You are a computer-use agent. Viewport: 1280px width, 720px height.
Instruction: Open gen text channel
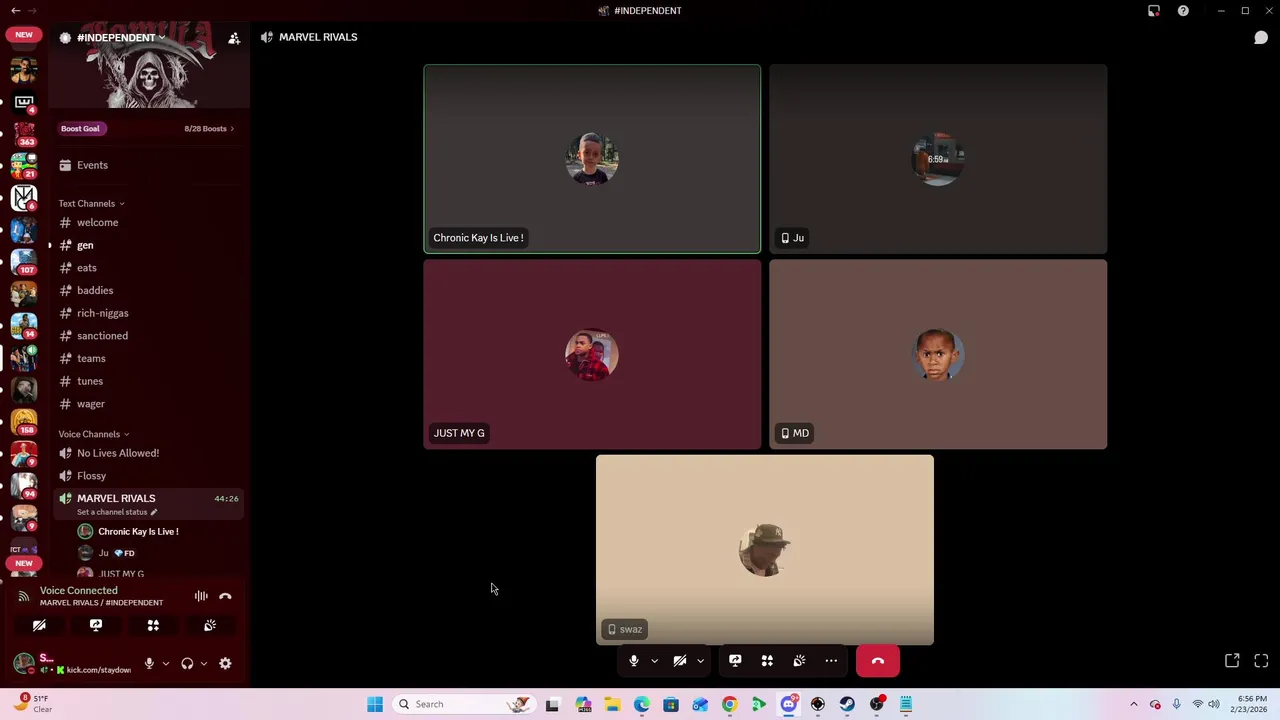tap(148, 245)
